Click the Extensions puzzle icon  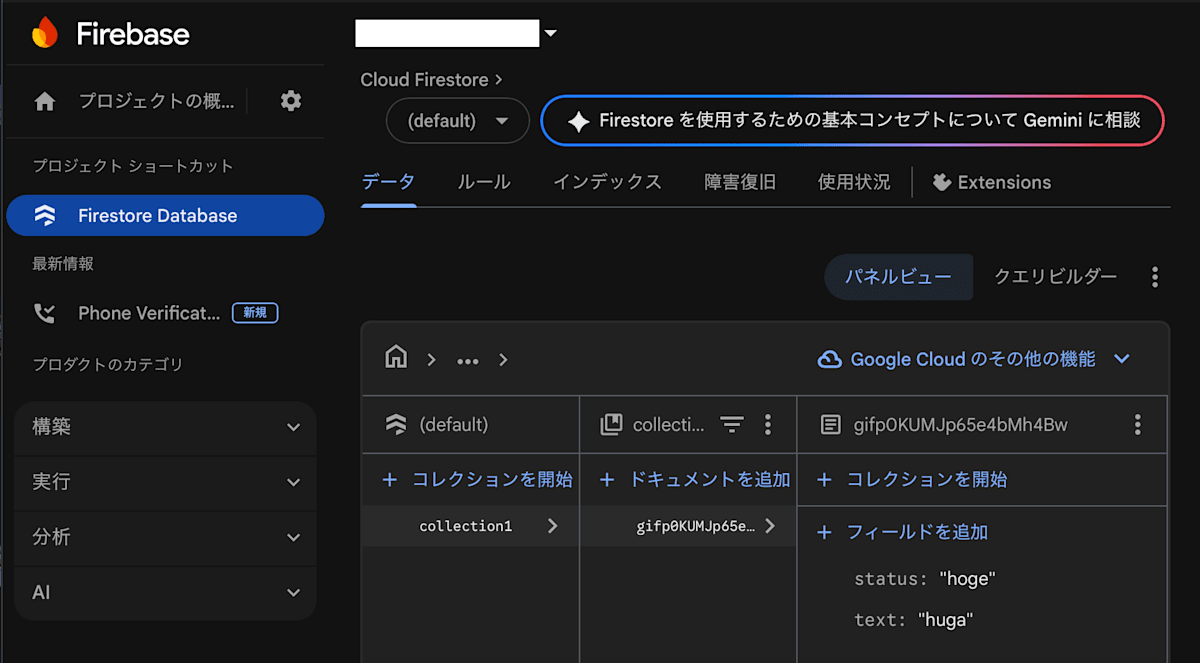940,182
